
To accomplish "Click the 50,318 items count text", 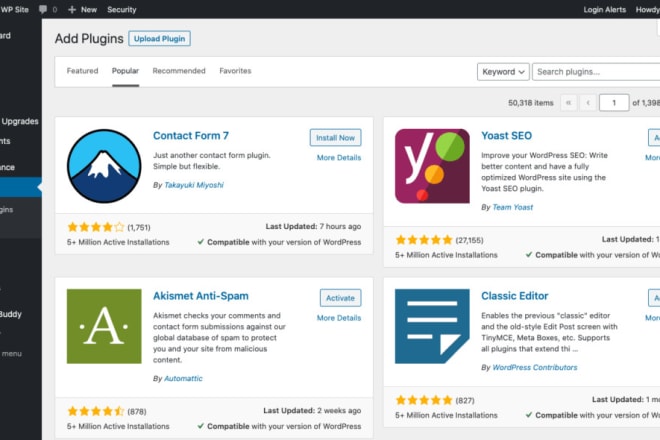I will click(x=530, y=103).
